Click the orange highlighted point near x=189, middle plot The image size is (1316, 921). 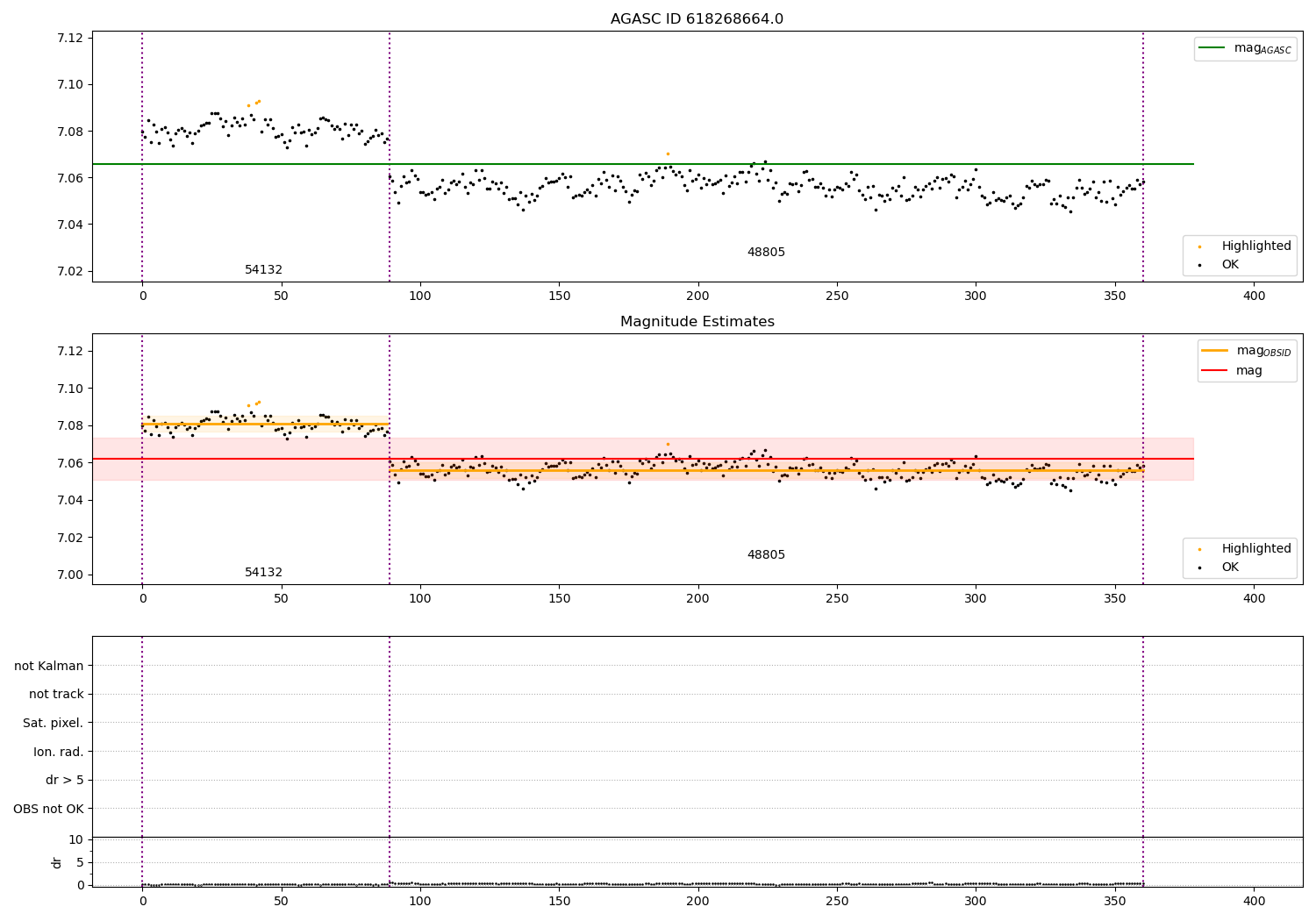668,444
